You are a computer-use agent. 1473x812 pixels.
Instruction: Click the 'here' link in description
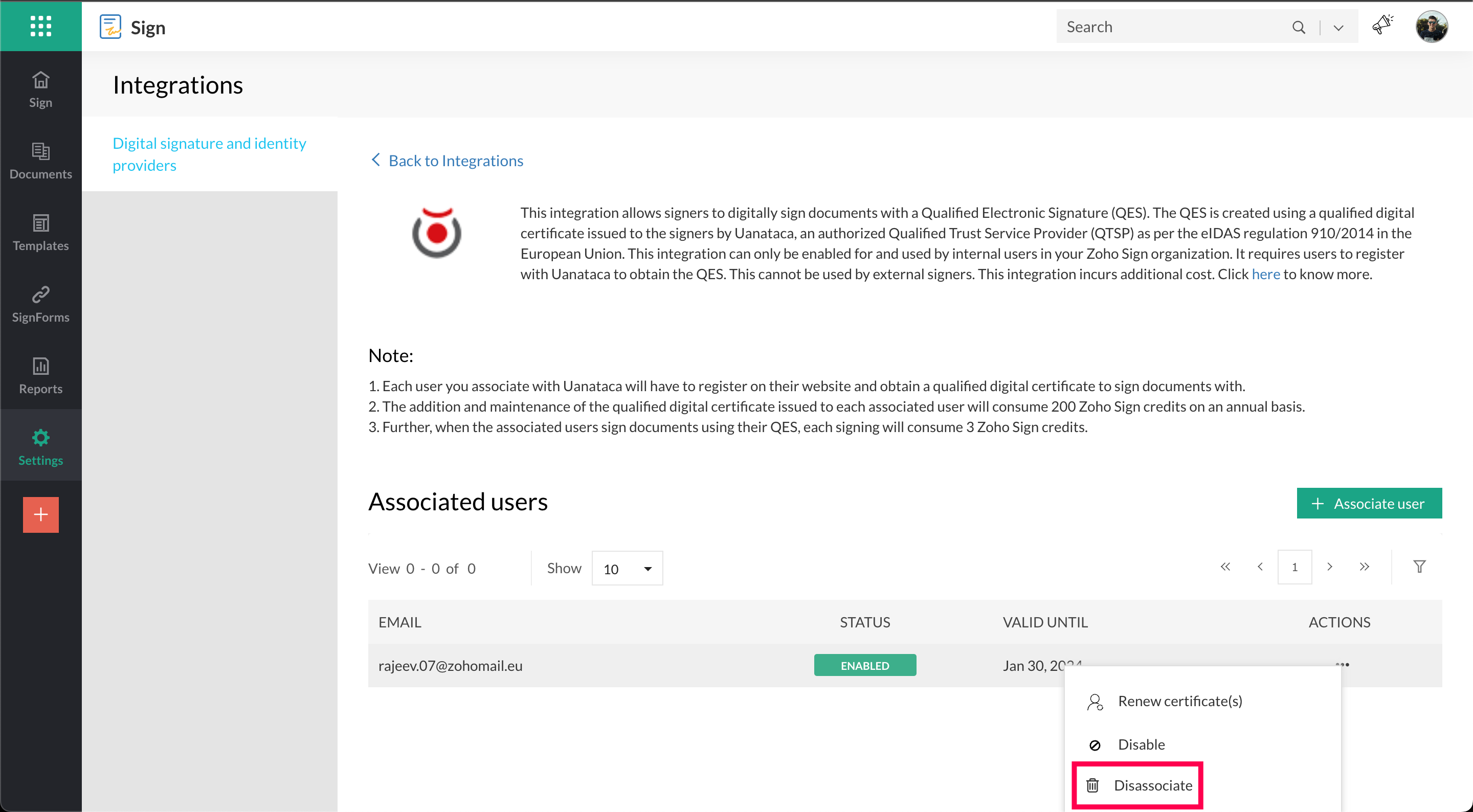pyautogui.click(x=1265, y=275)
